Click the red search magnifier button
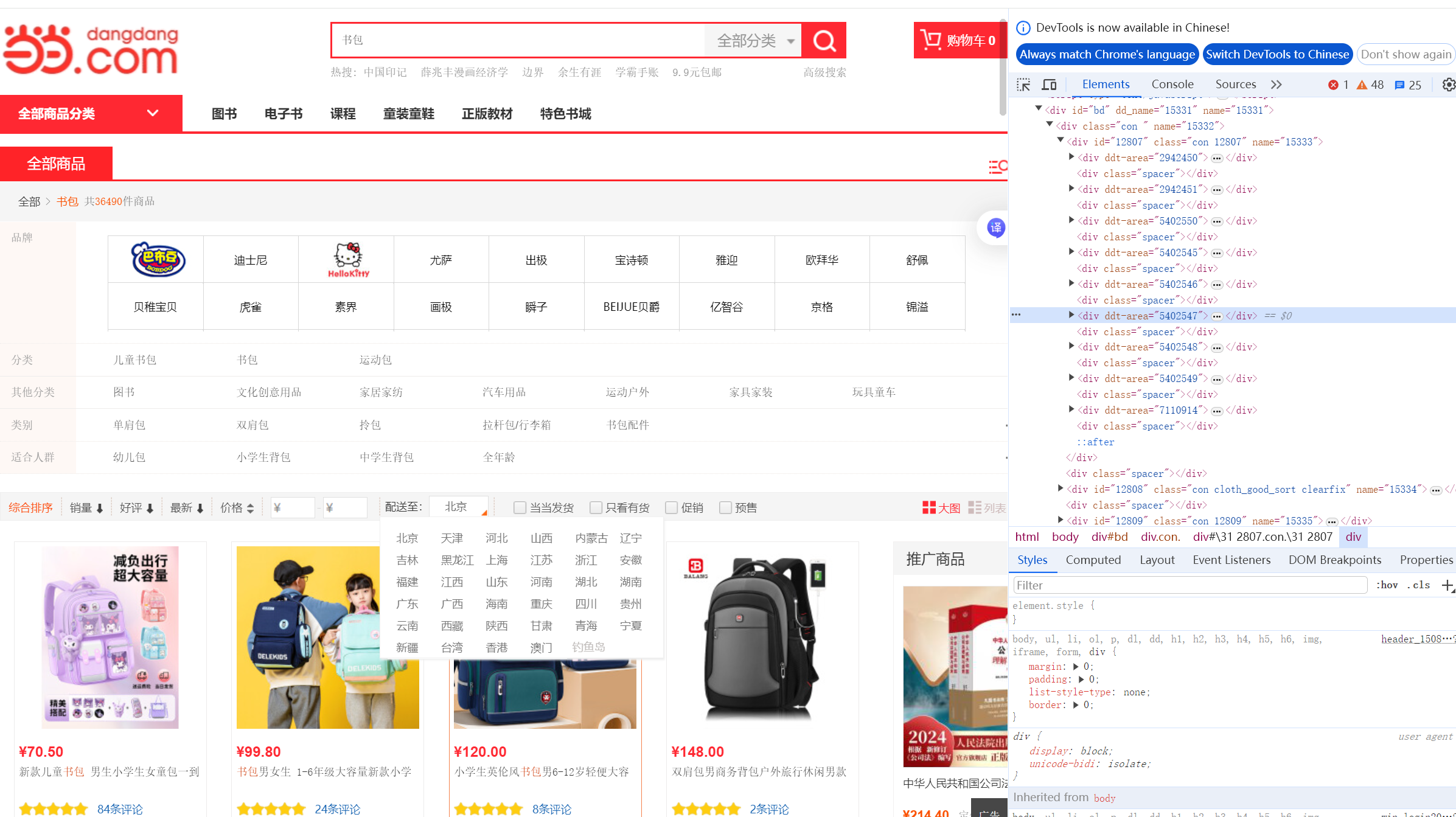The image size is (1456, 817). 824,41
